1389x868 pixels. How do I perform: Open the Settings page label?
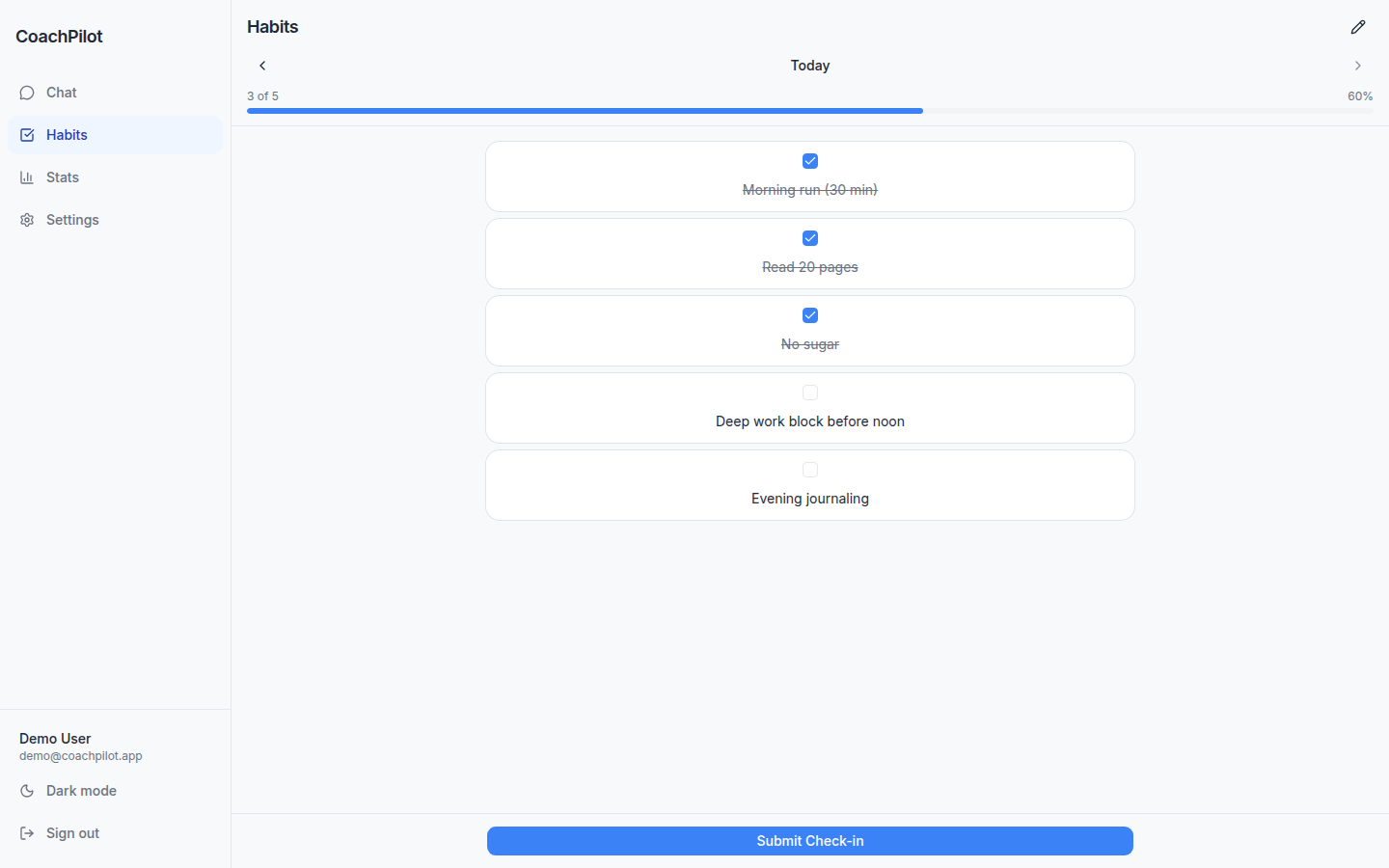(72, 220)
